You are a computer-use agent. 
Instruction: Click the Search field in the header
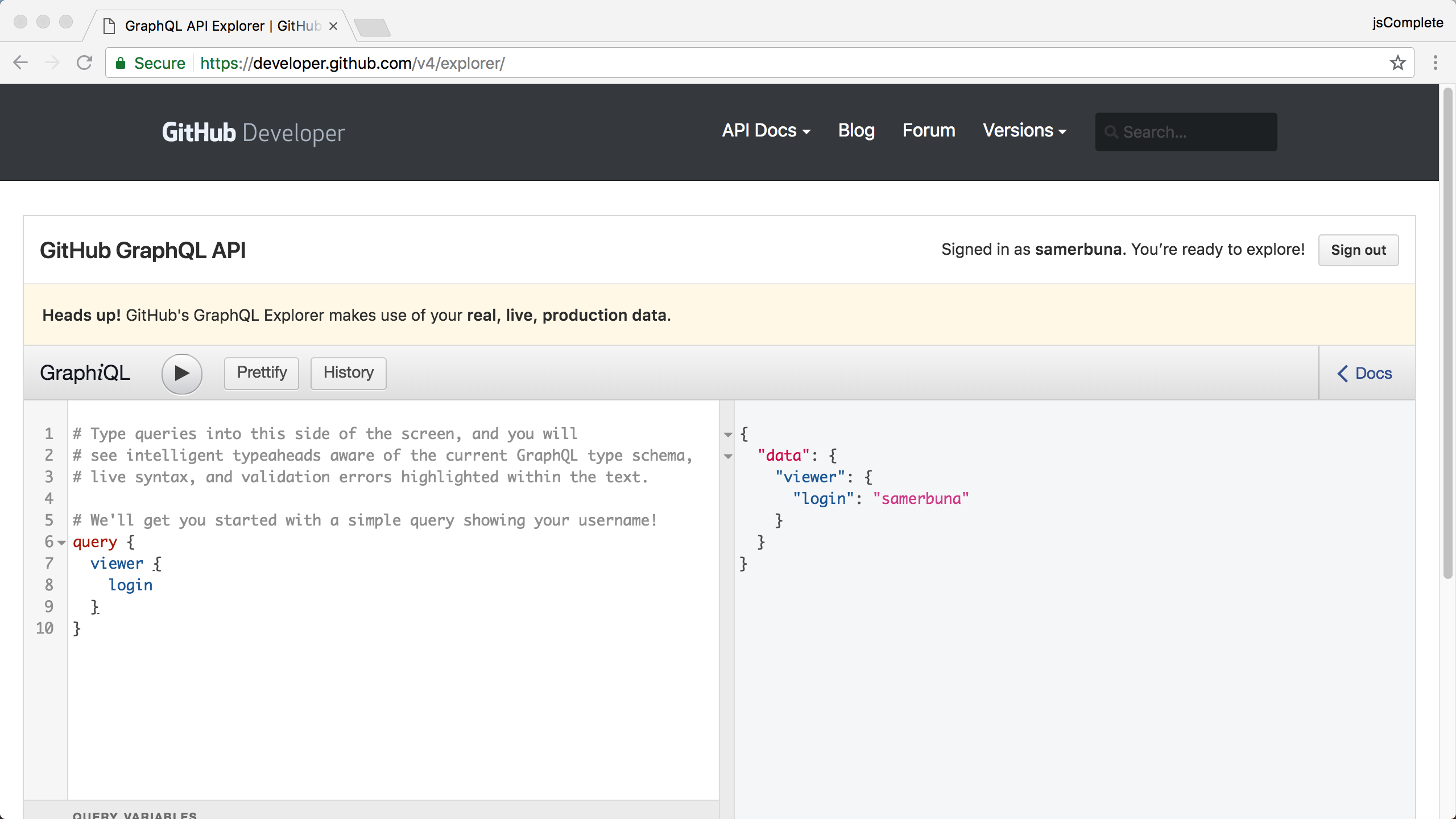point(1186,132)
